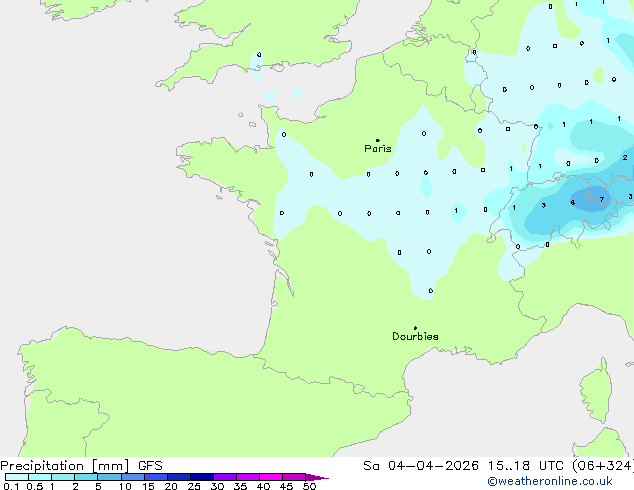Click the precipitation value 2 at the map's east edge
This screenshot has width=634, height=490.
(625, 157)
